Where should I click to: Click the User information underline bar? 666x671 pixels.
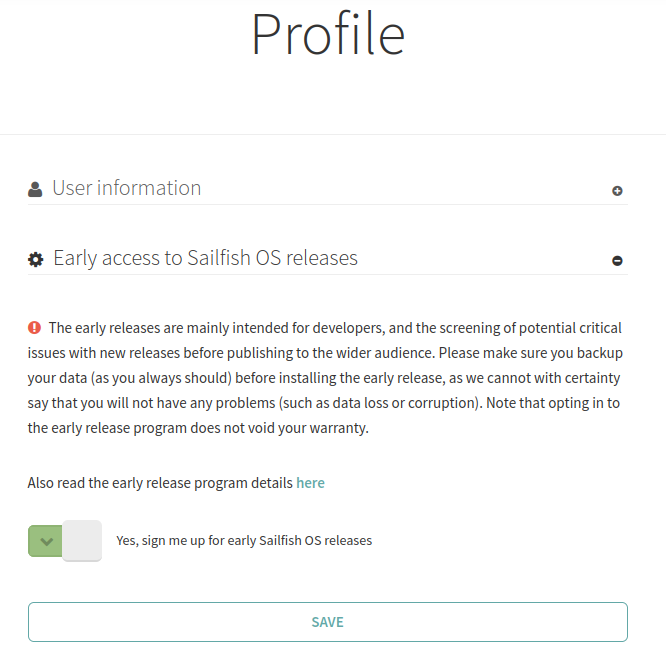pos(327,204)
